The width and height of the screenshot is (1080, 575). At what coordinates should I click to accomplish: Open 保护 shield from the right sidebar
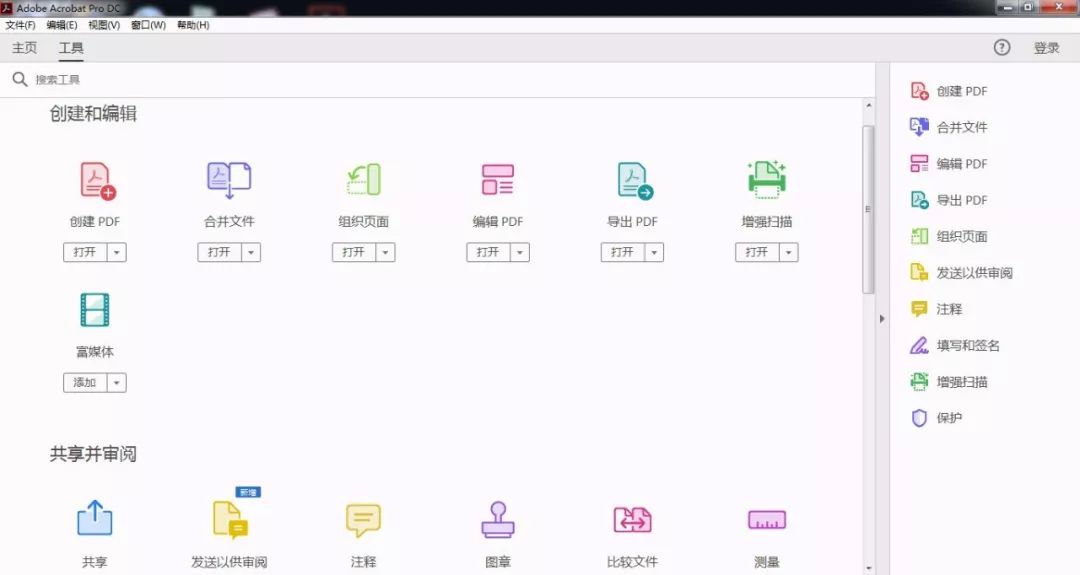937,418
